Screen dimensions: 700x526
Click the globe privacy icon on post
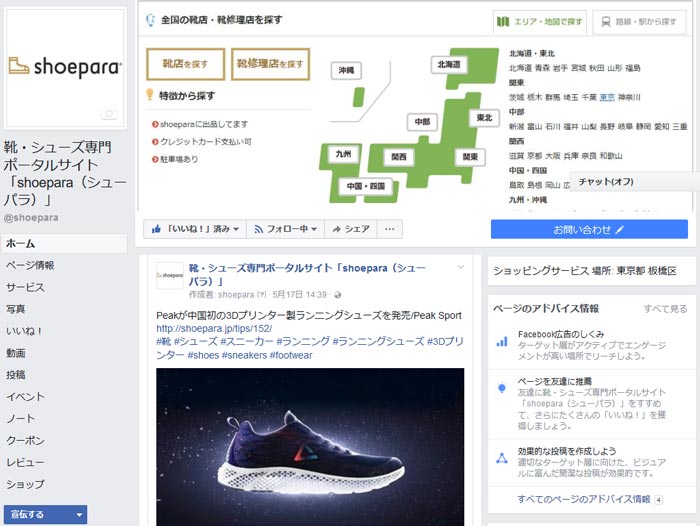338,295
